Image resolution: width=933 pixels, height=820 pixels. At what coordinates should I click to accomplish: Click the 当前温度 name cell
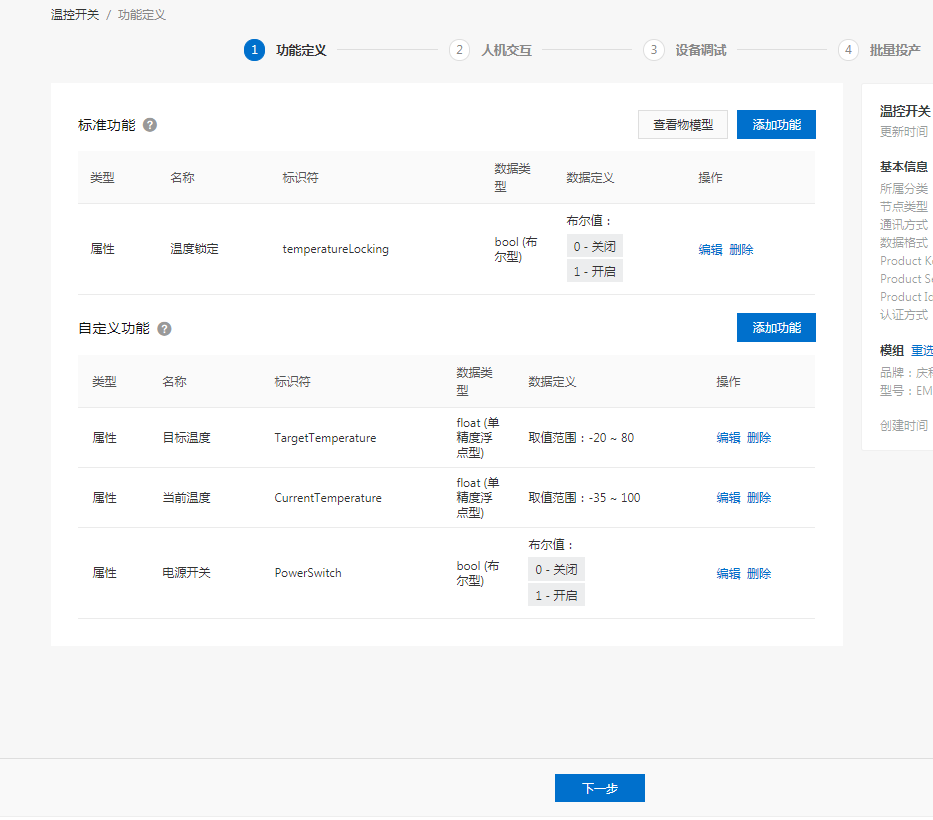click(x=187, y=497)
